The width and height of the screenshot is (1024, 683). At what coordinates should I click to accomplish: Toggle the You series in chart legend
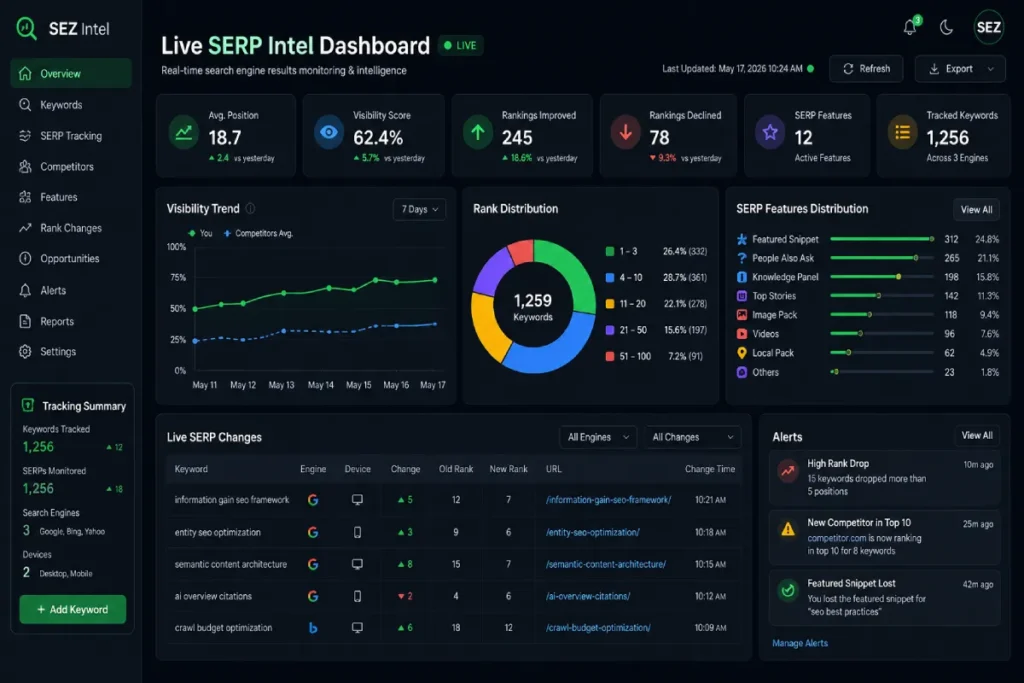(200, 233)
